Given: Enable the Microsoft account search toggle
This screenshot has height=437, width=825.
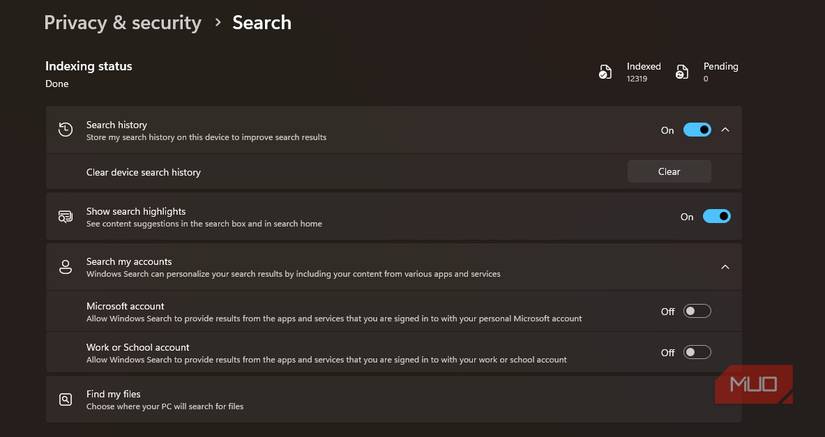Looking at the screenshot, I should (x=697, y=311).
